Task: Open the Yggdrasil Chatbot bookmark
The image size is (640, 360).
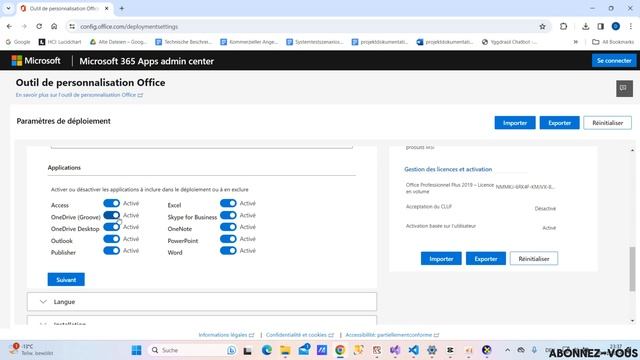Action: 509,42
